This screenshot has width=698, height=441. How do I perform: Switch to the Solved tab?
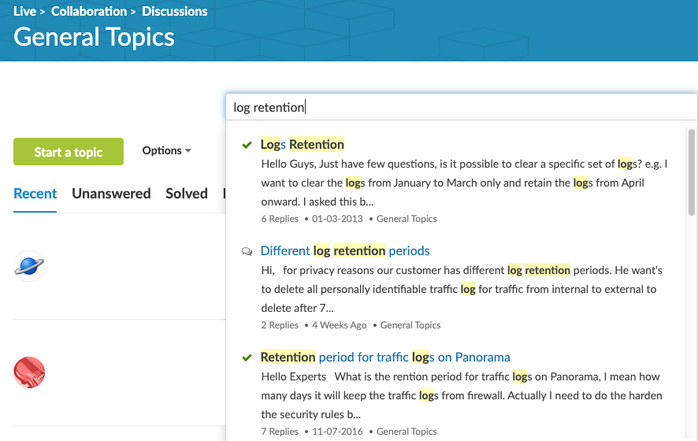[186, 194]
